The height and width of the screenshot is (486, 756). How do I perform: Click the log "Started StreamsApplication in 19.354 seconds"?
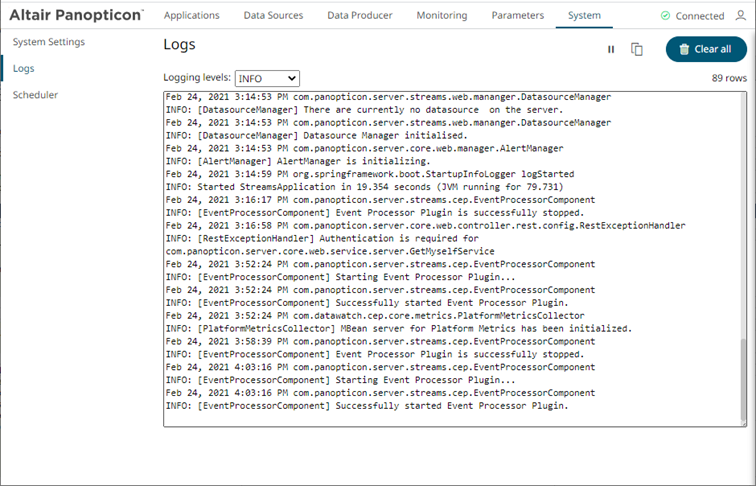tap(364, 187)
